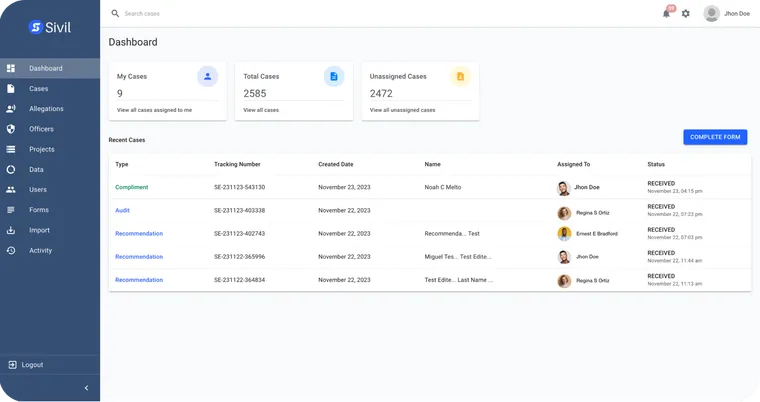Click the name Noah C Melto
This screenshot has width=760, height=402.
(443, 187)
